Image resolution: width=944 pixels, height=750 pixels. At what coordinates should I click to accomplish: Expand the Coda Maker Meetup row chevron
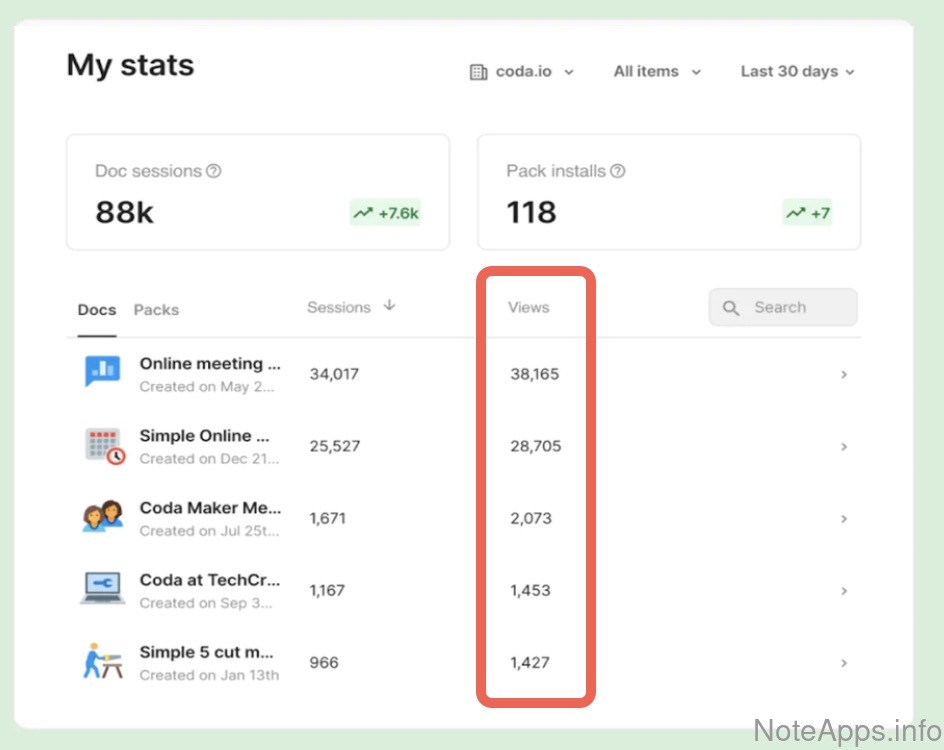point(844,519)
